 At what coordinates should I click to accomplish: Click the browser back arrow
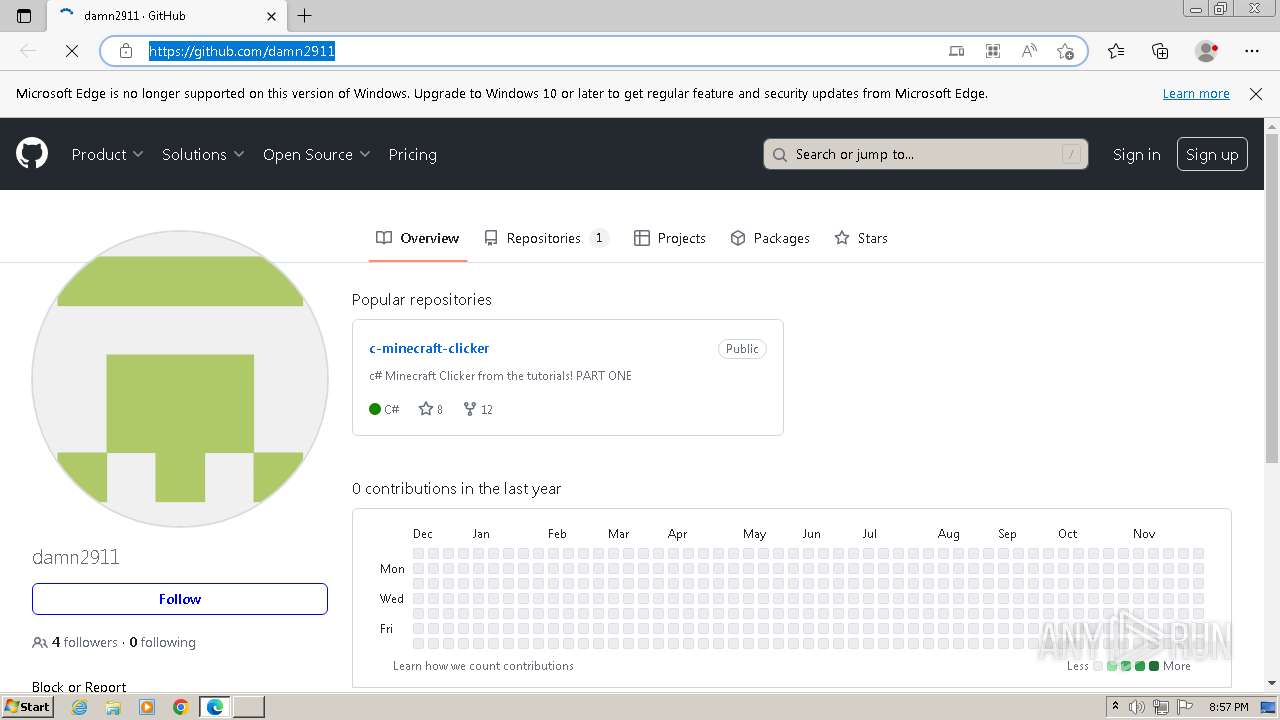[x=28, y=51]
